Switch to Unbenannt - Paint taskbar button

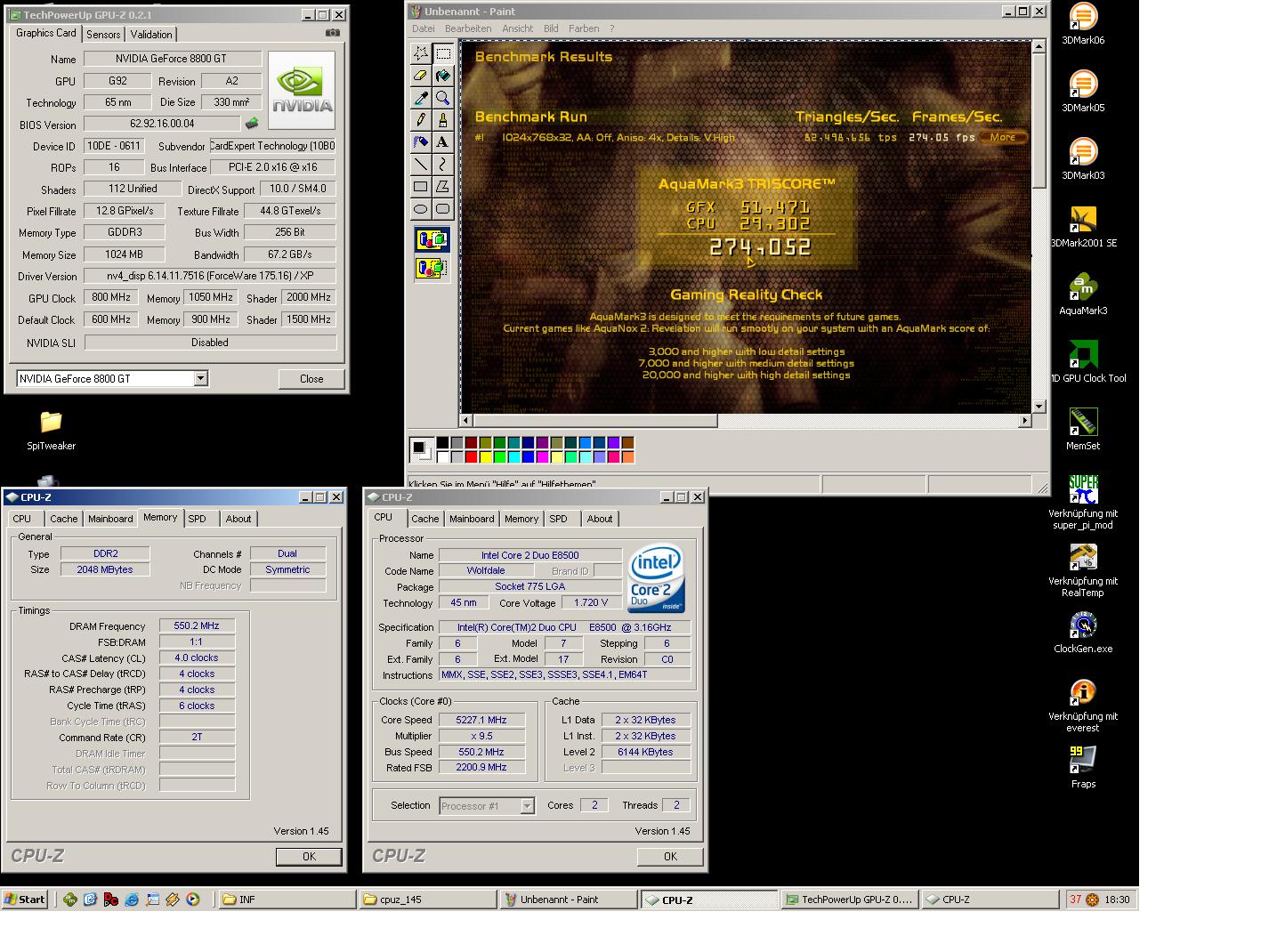(569, 900)
